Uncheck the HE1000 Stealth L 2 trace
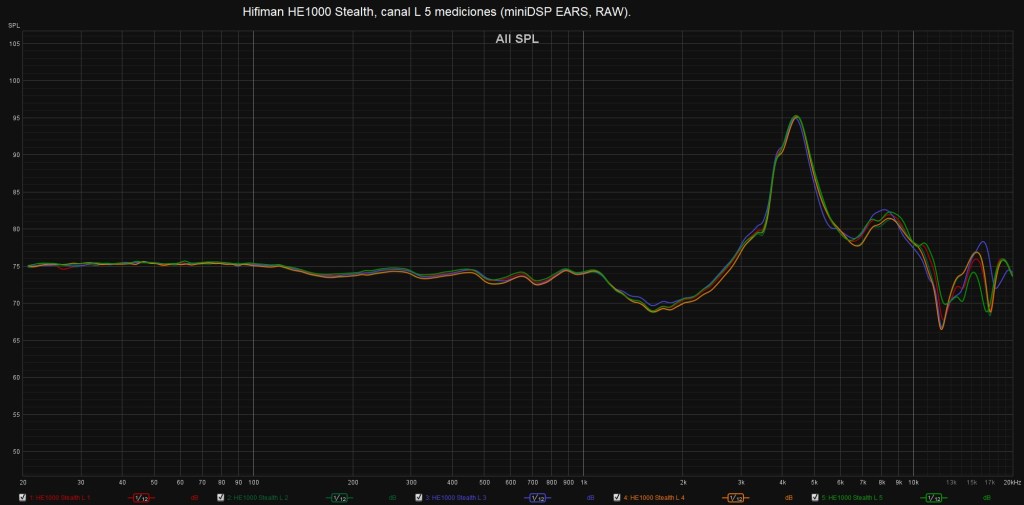 pyautogui.click(x=221, y=497)
